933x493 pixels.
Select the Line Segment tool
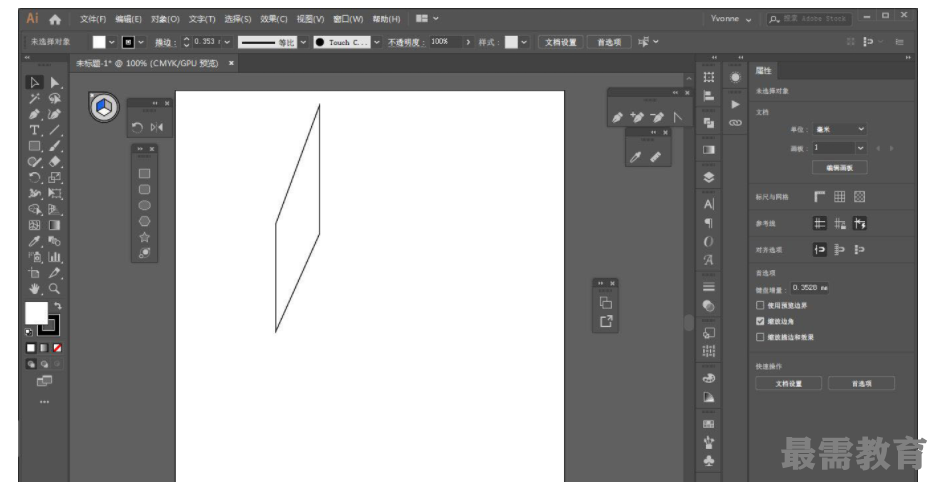tap(55, 130)
